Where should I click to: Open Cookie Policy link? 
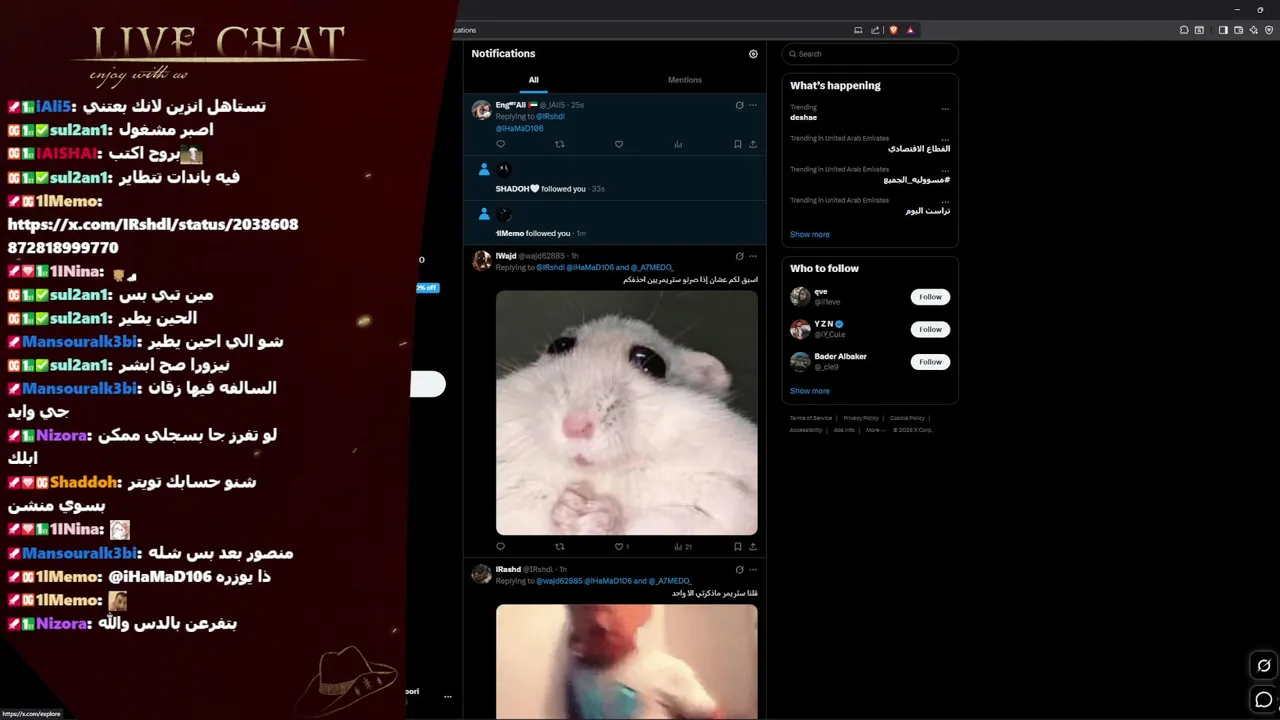(907, 418)
